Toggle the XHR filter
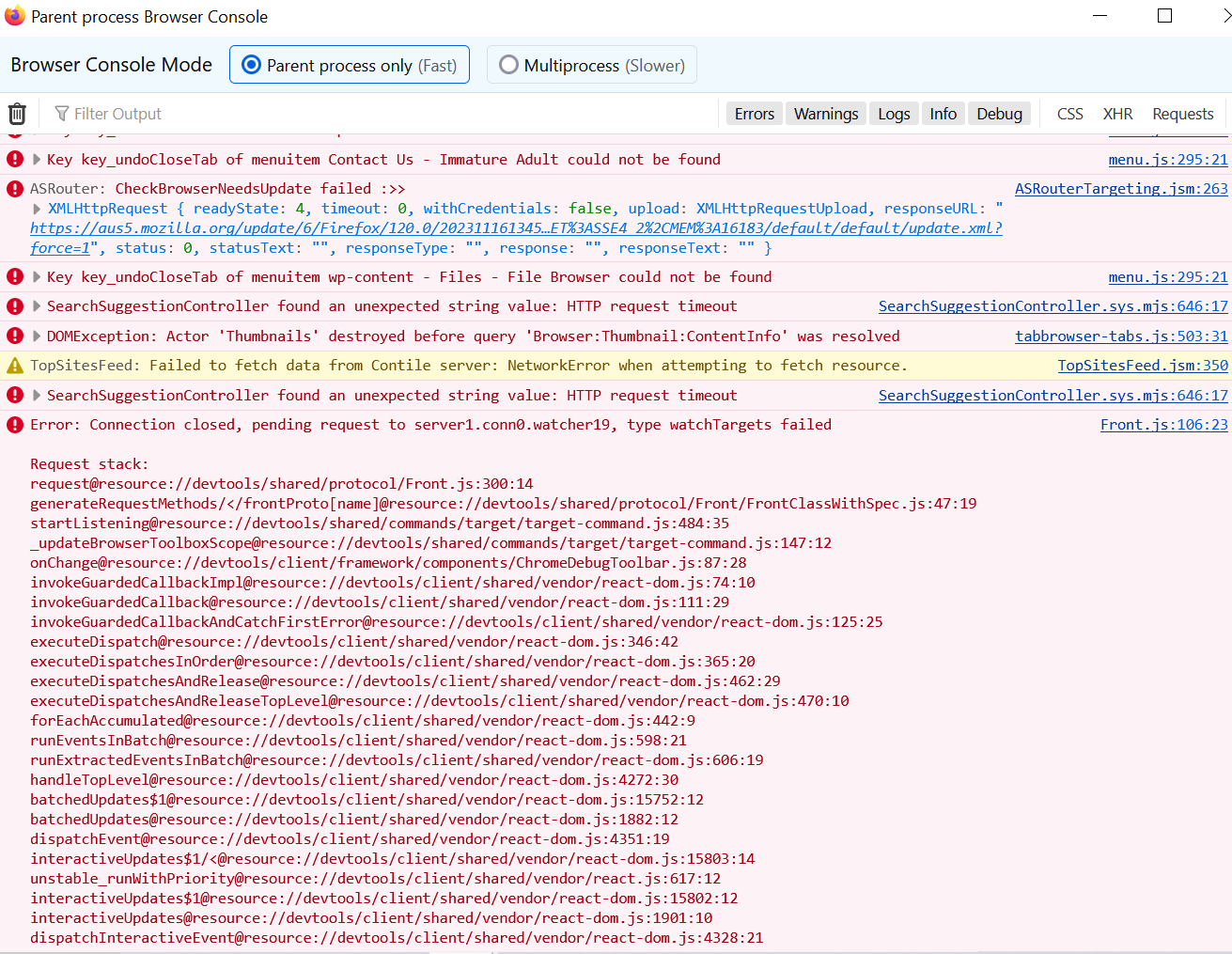Viewport: 1232px width, 954px height. click(1117, 114)
